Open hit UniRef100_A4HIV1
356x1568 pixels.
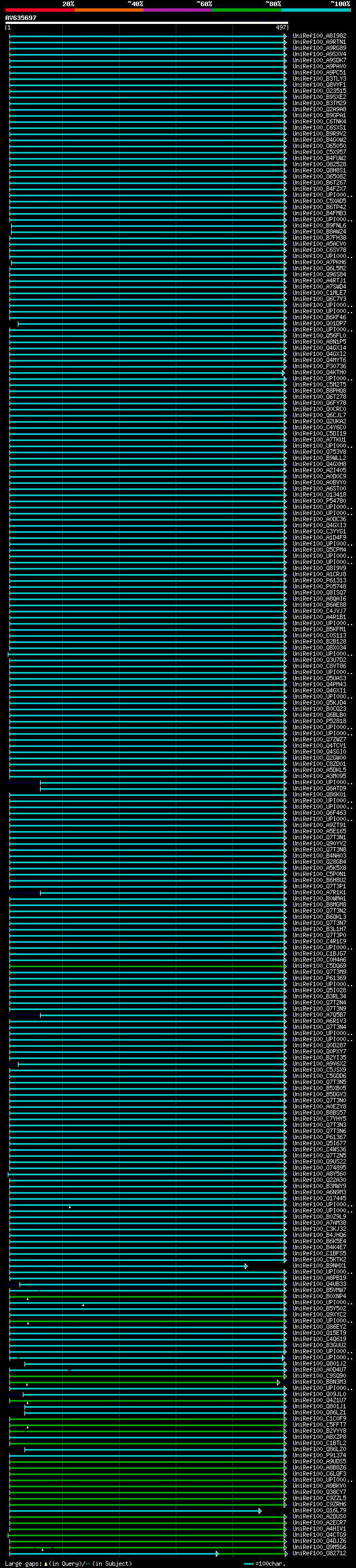(x=319, y=1529)
